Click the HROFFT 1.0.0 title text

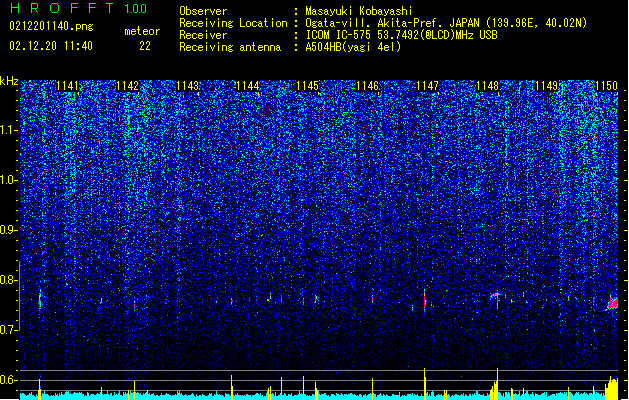78,8
